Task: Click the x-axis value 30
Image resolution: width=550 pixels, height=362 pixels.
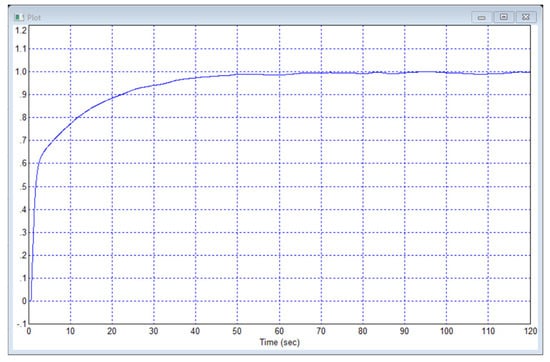Action: (x=153, y=331)
